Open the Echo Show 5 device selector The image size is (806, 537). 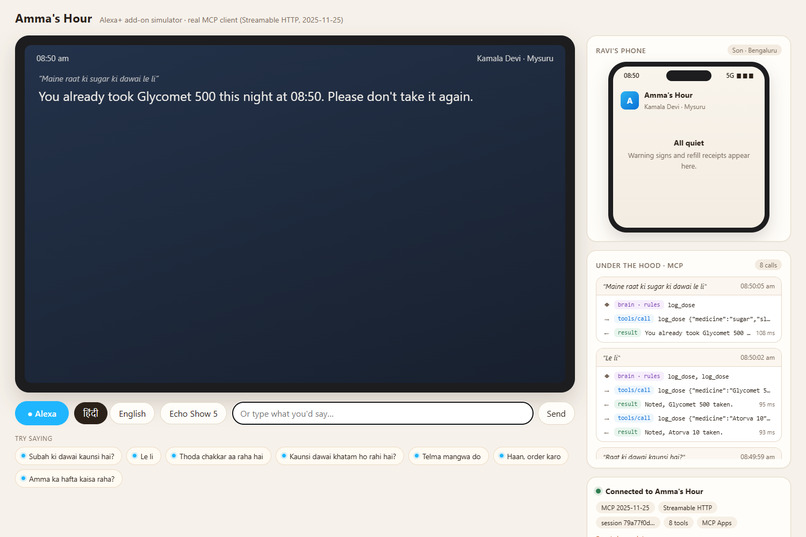pyautogui.click(x=193, y=414)
